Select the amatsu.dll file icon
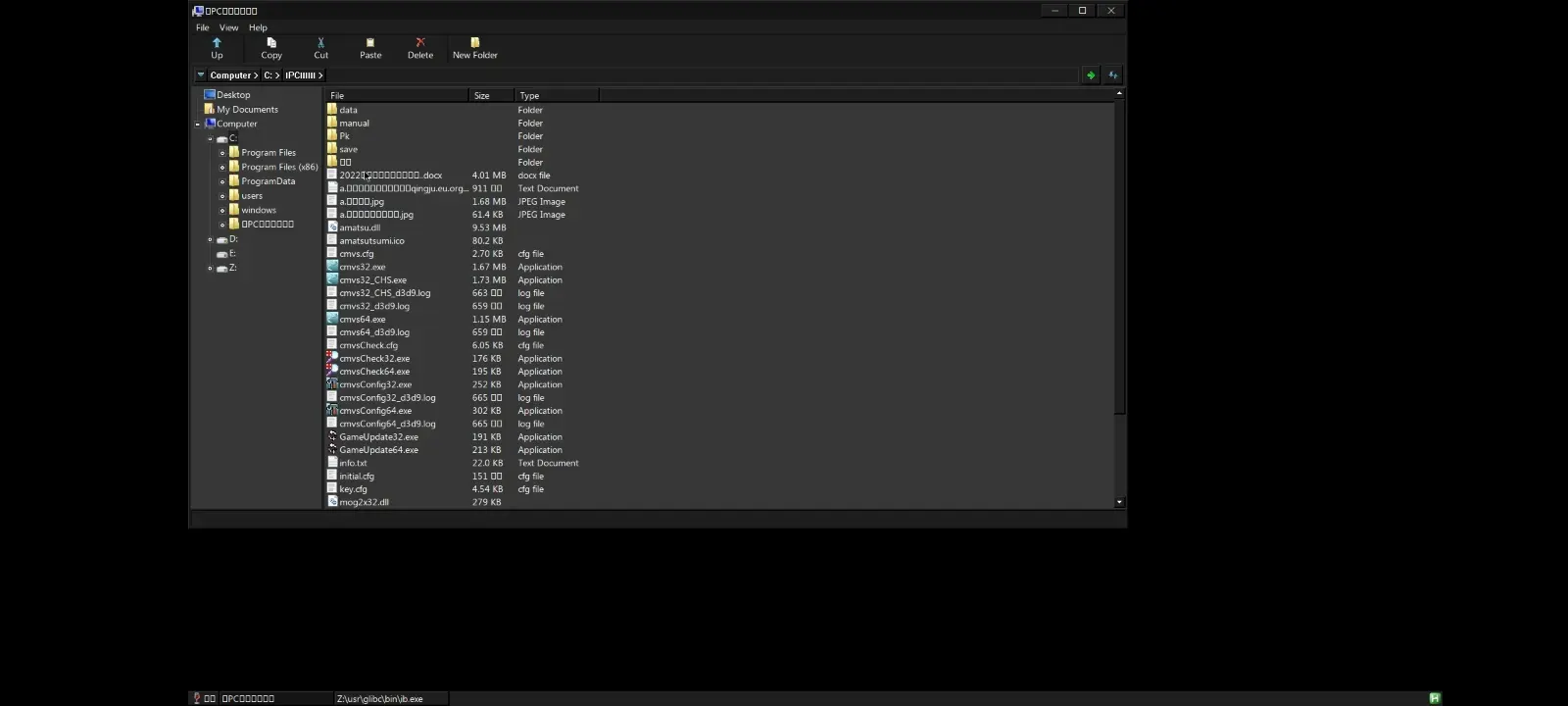Screen dimensions: 1568x706 [x=332, y=227]
